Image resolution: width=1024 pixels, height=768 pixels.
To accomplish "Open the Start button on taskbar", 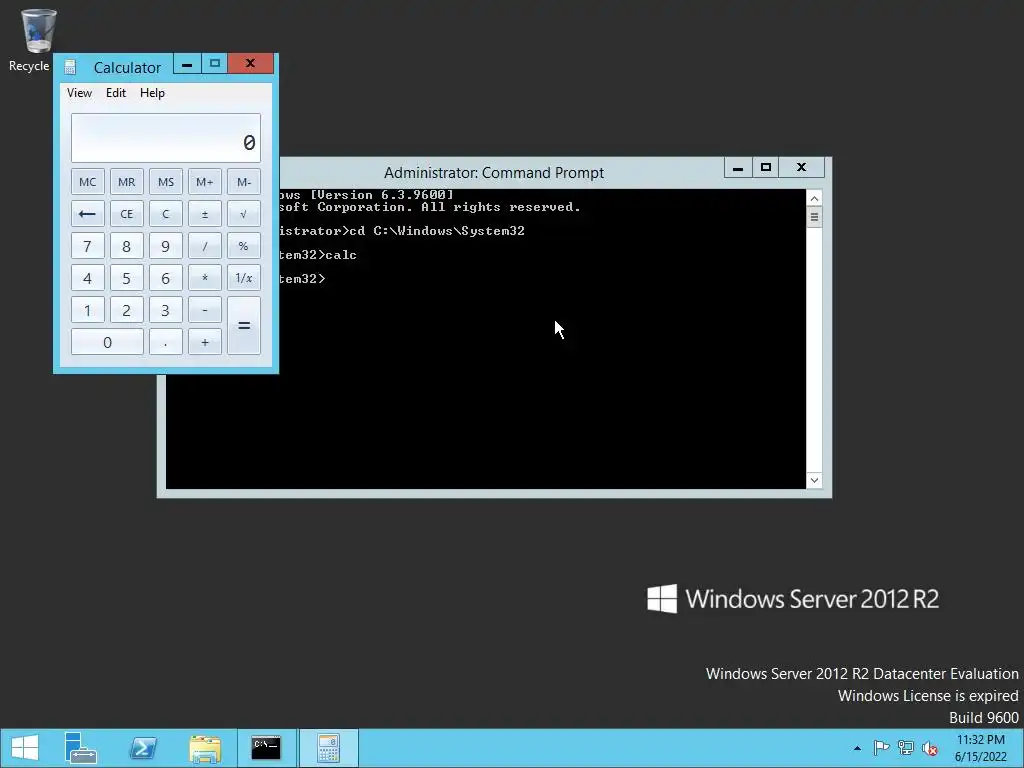I will [x=25, y=748].
